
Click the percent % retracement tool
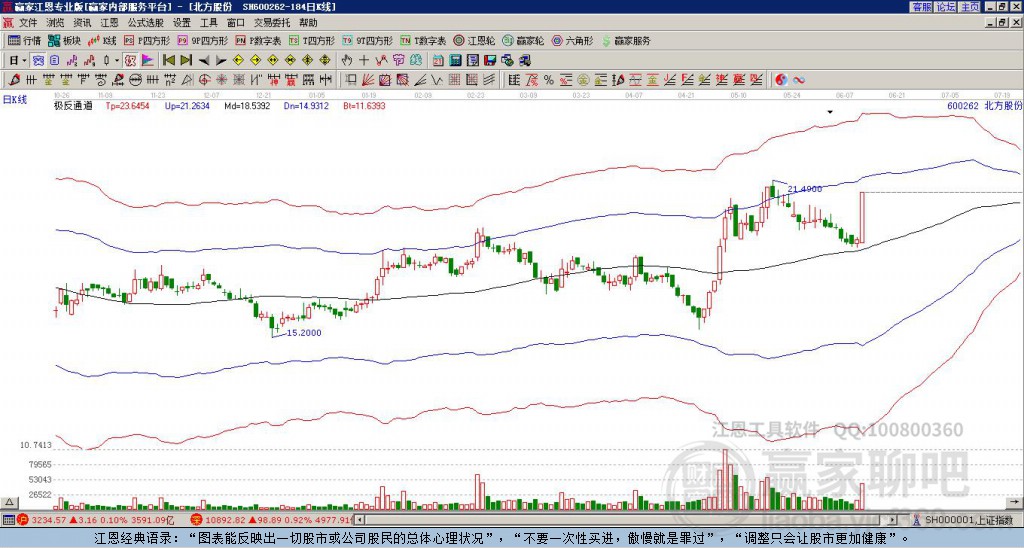(x=549, y=80)
